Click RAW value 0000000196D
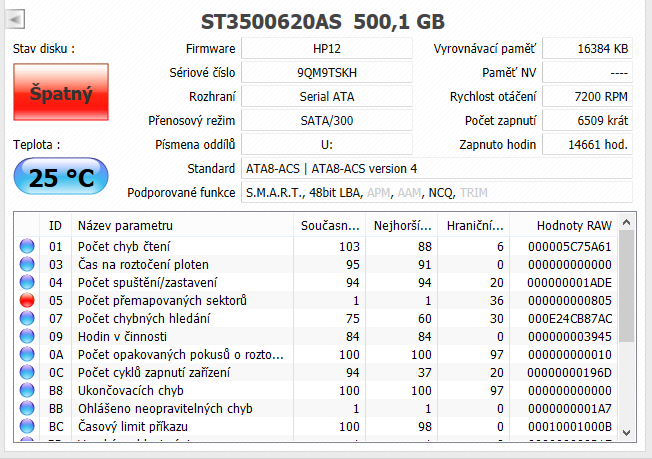The image size is (652, 459). click(x=570, y=373)
